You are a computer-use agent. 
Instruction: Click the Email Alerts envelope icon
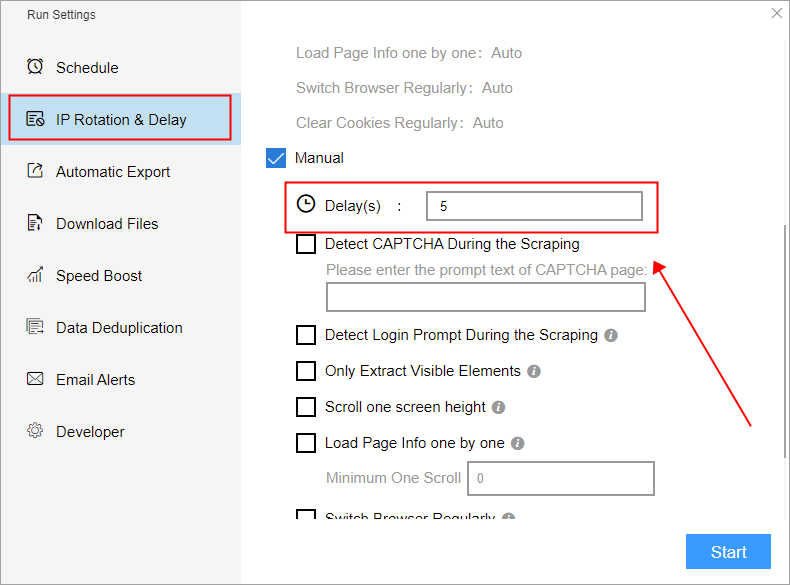click(x=35, y=379)
